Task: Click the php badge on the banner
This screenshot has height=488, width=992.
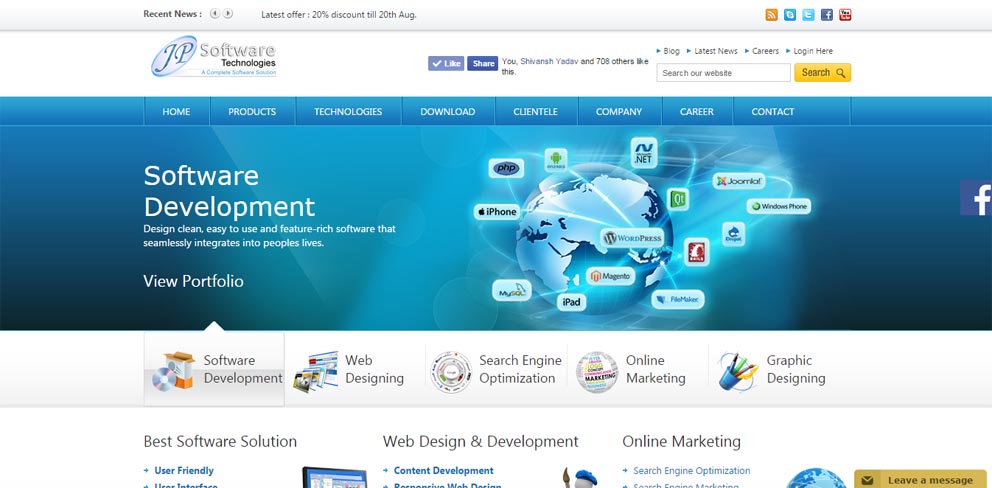Action: tap(506, 168)
